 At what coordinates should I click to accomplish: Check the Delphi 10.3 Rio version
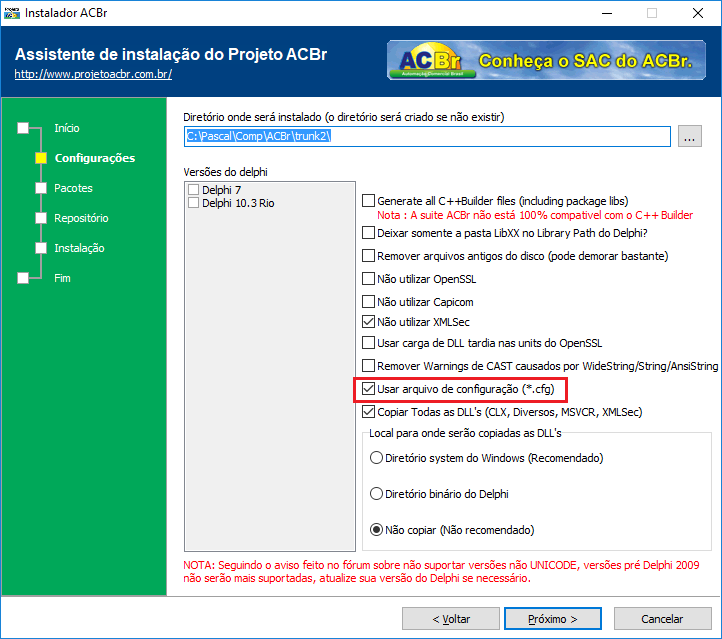(x=193, y=203)
